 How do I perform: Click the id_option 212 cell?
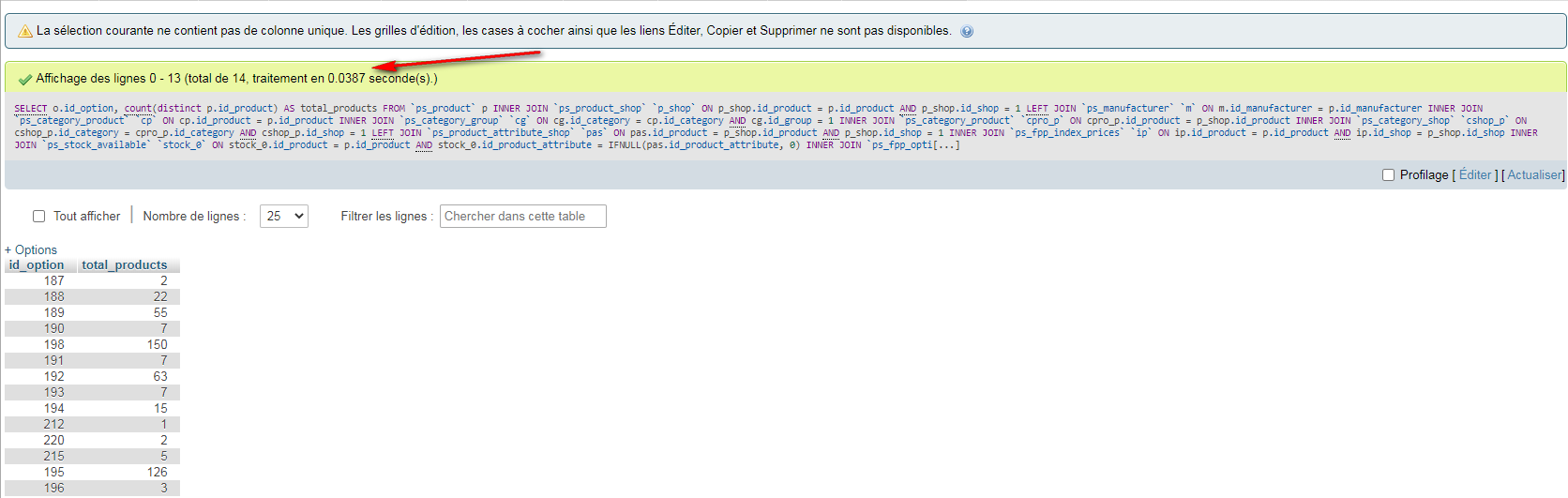coord(54,424)
